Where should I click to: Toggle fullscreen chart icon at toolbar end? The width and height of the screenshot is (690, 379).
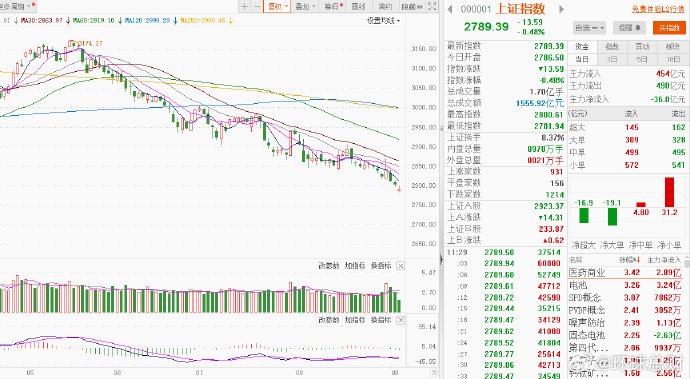pos(432,6)
